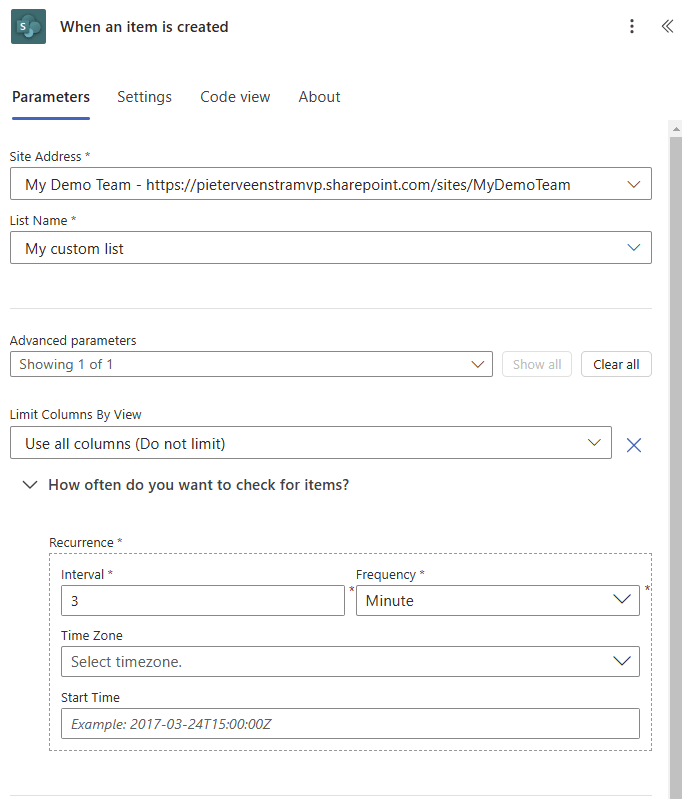
Task: Open the three-dot more options menu
Action: (x=632, y=26)
